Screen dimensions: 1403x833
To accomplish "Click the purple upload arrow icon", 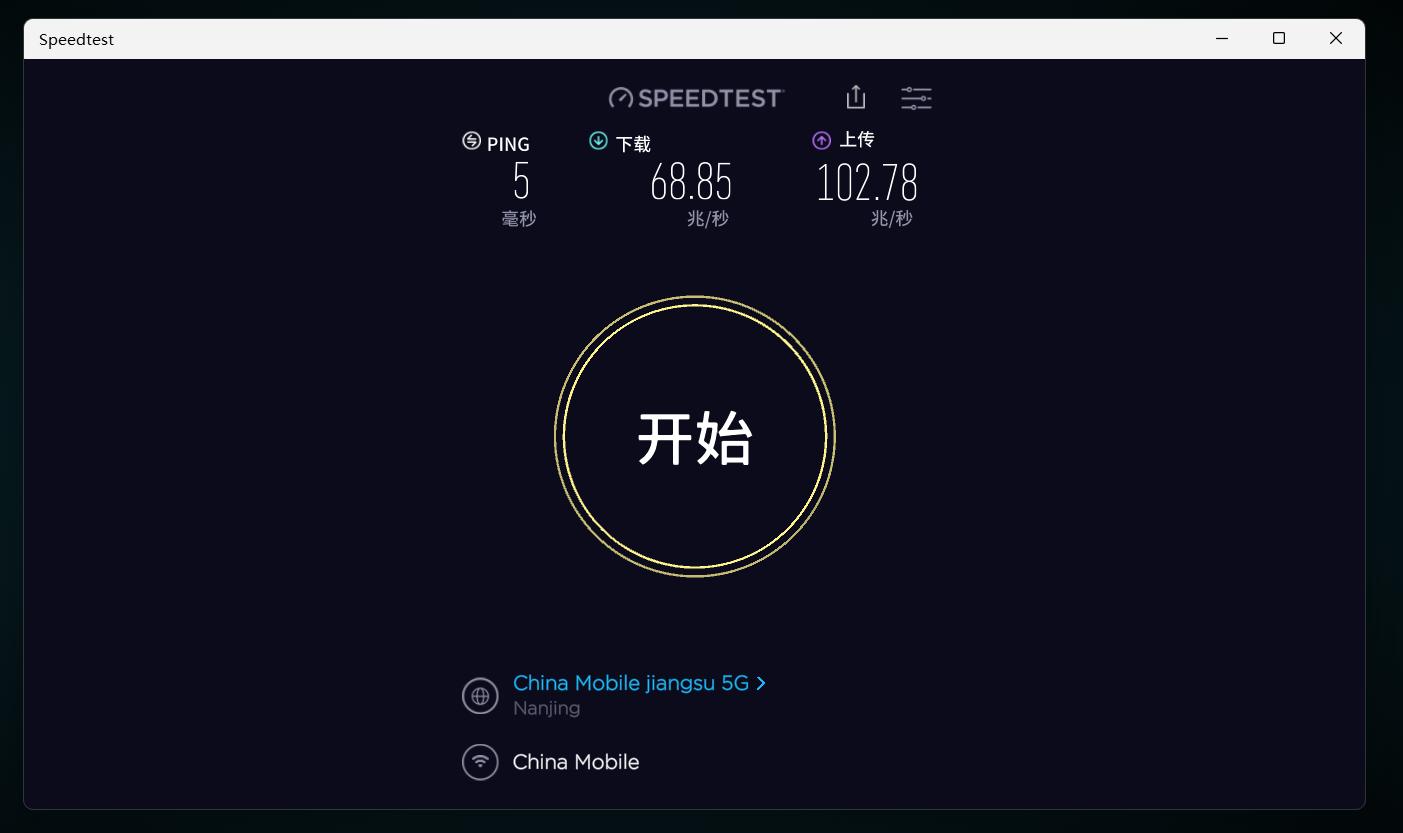I will [822, 140].
